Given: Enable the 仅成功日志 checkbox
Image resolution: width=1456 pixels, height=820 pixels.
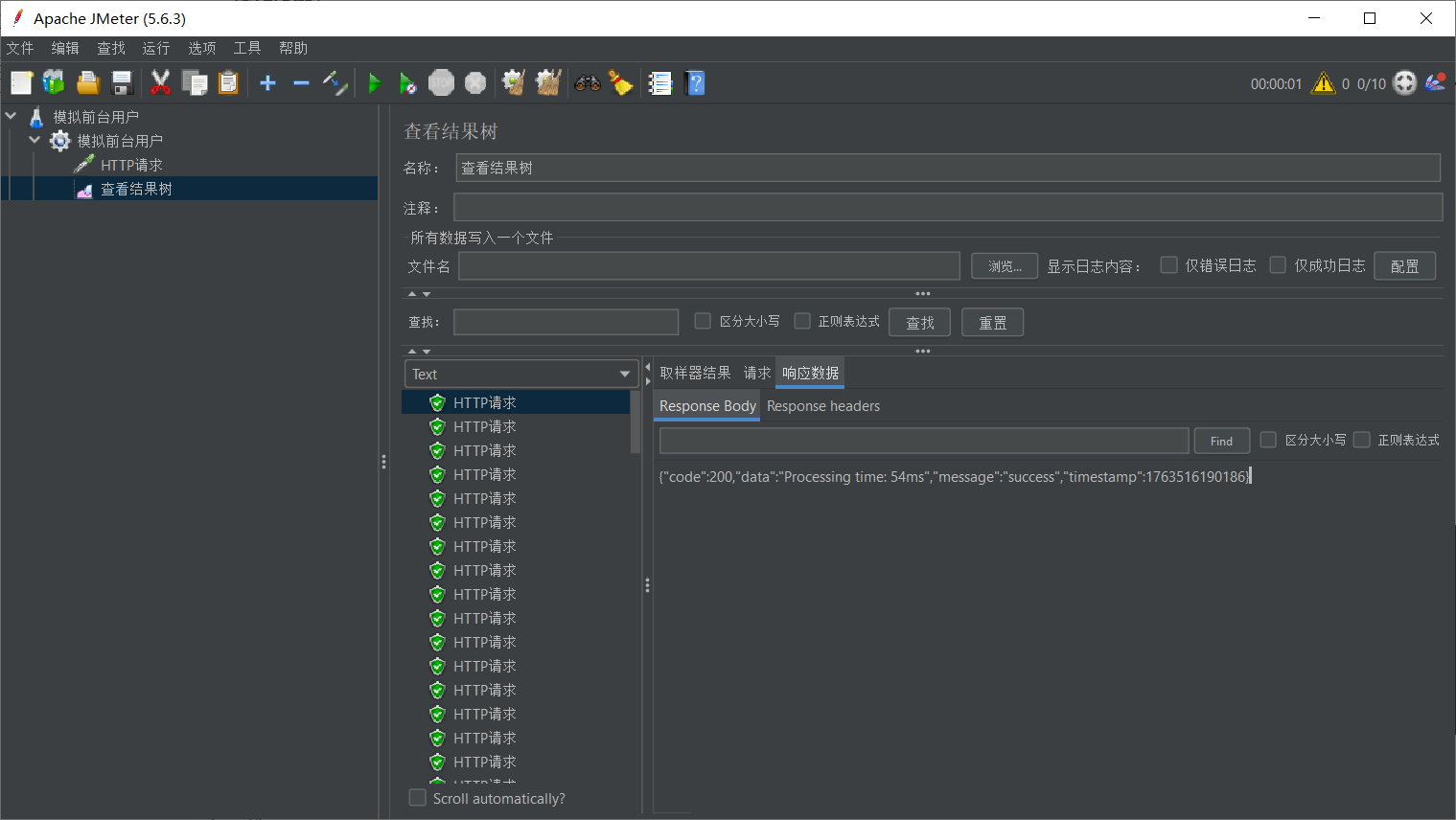Looking at the screenshot, I should point(1278,265).
